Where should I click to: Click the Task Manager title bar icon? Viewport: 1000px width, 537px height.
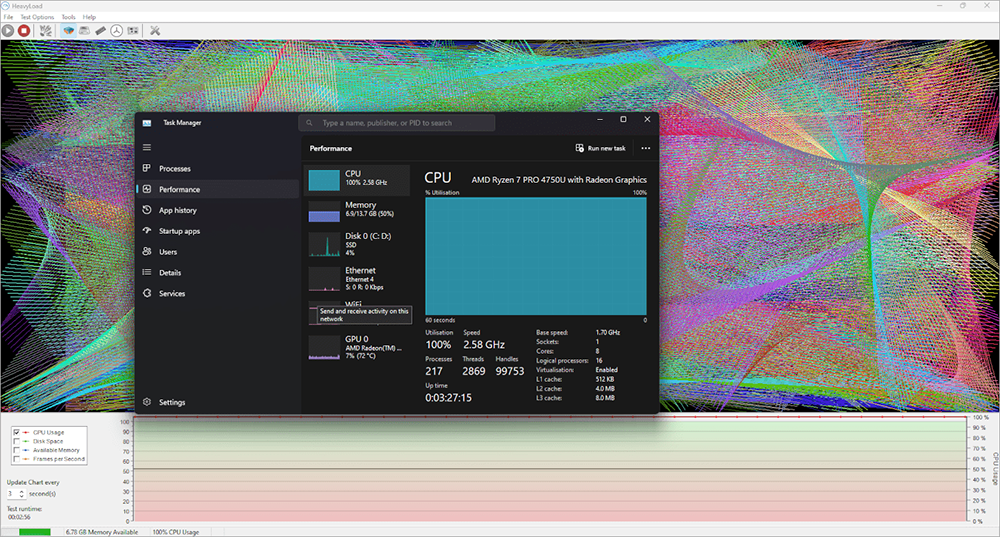pyautogui.click(x=147, y=122)
